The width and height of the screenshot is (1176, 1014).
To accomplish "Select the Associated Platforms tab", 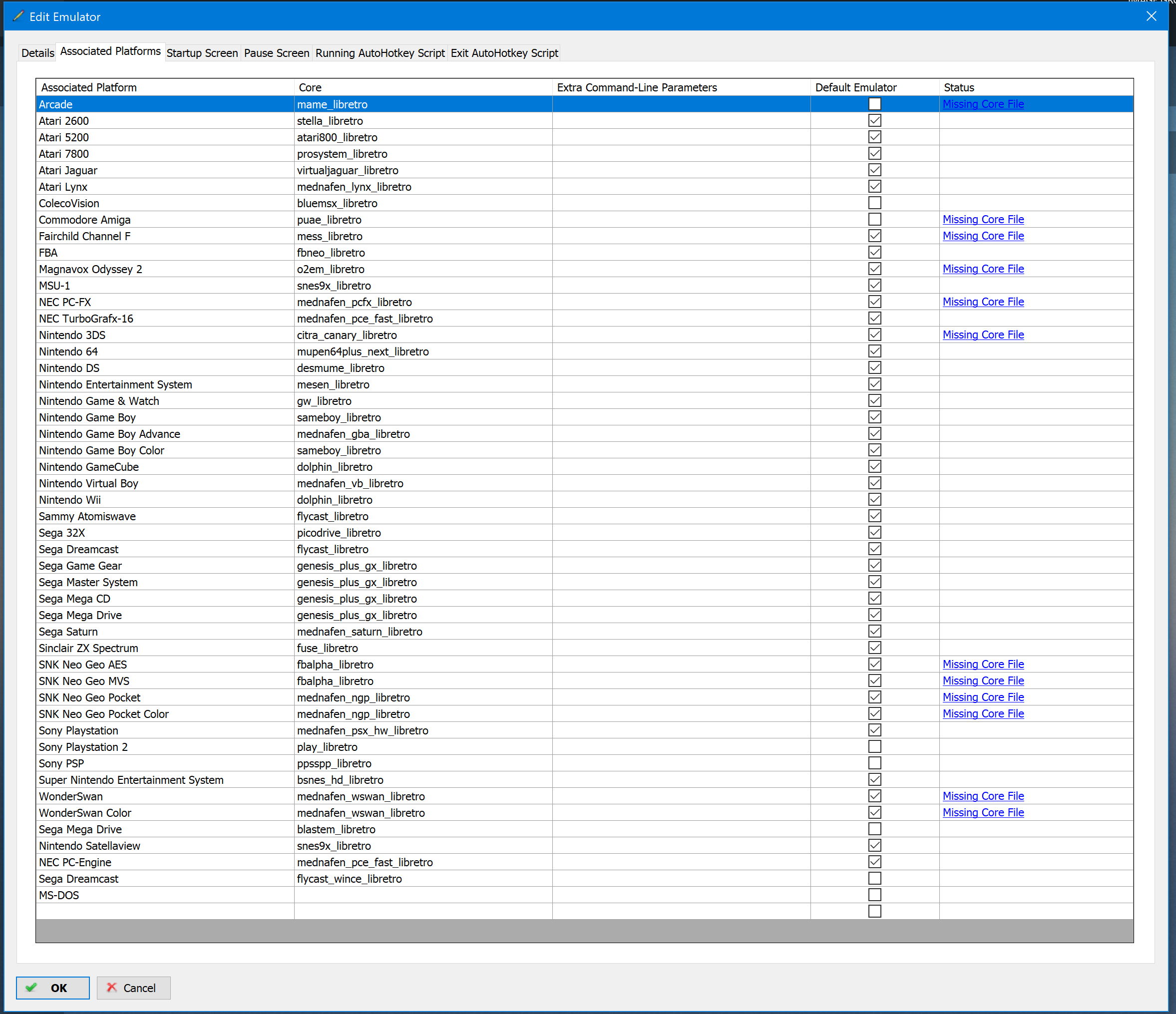I will pos(110,51).
